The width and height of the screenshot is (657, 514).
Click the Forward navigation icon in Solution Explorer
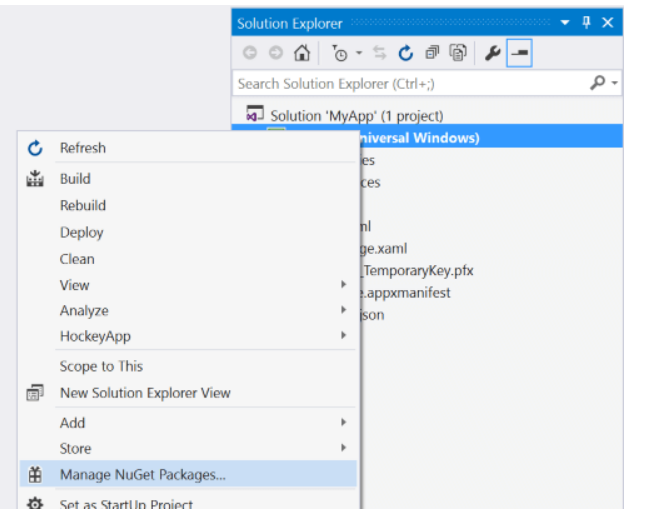[276, 53]
